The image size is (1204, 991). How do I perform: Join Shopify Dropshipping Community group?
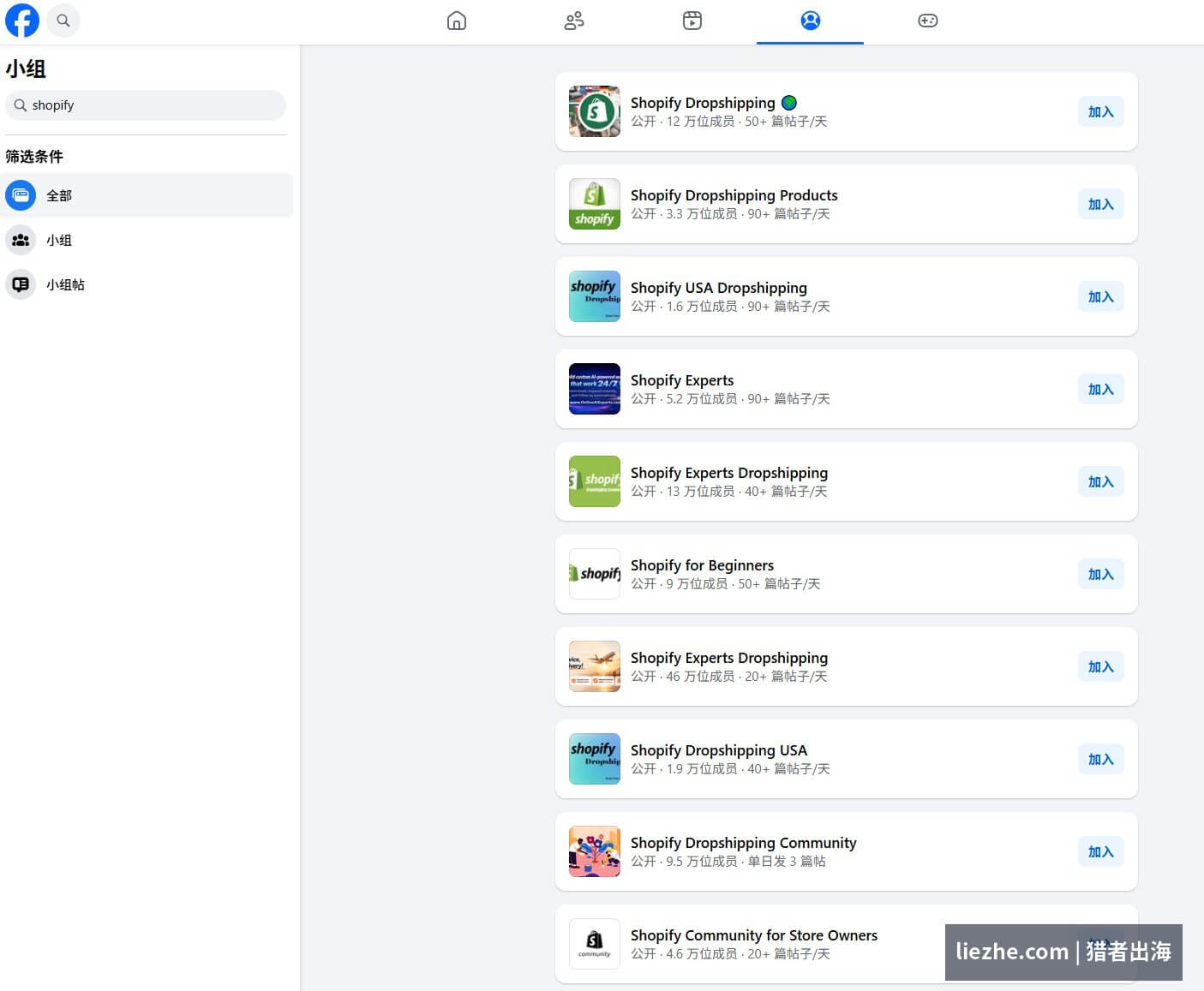(1100, 851)
